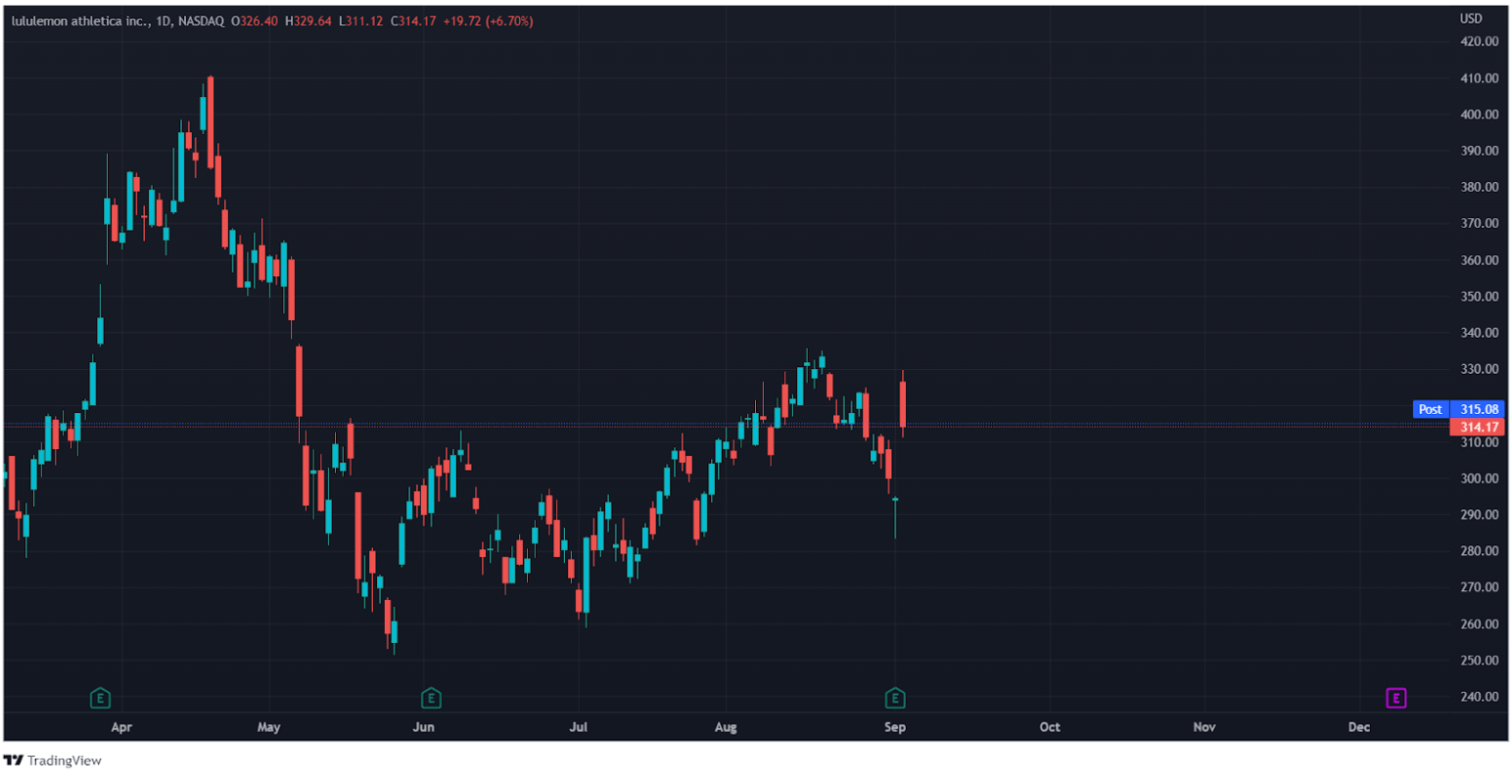
Task: Click the Jul label on the time axis
Action: (x=579, y=727)
